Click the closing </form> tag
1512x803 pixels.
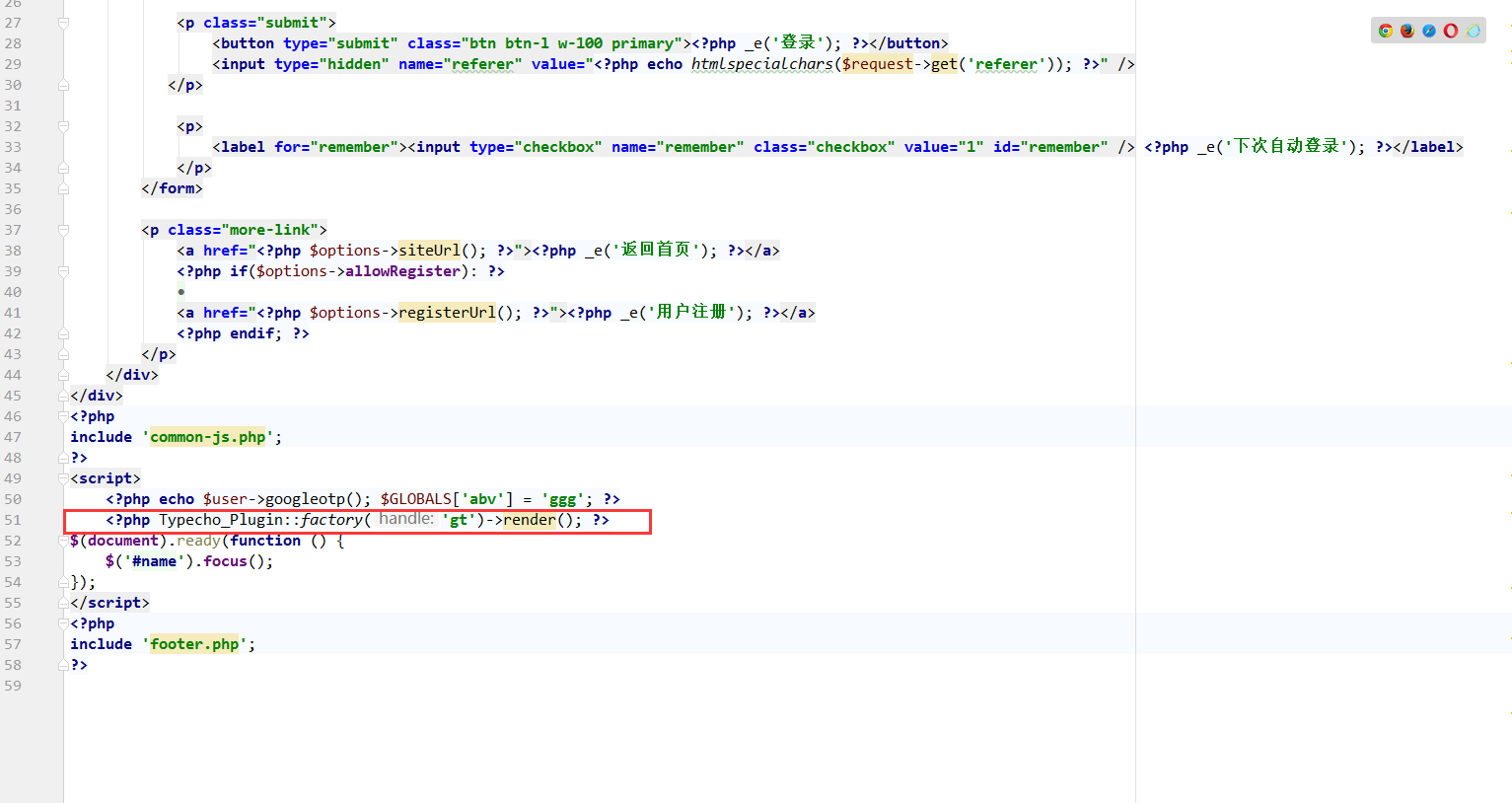point(173,188)
